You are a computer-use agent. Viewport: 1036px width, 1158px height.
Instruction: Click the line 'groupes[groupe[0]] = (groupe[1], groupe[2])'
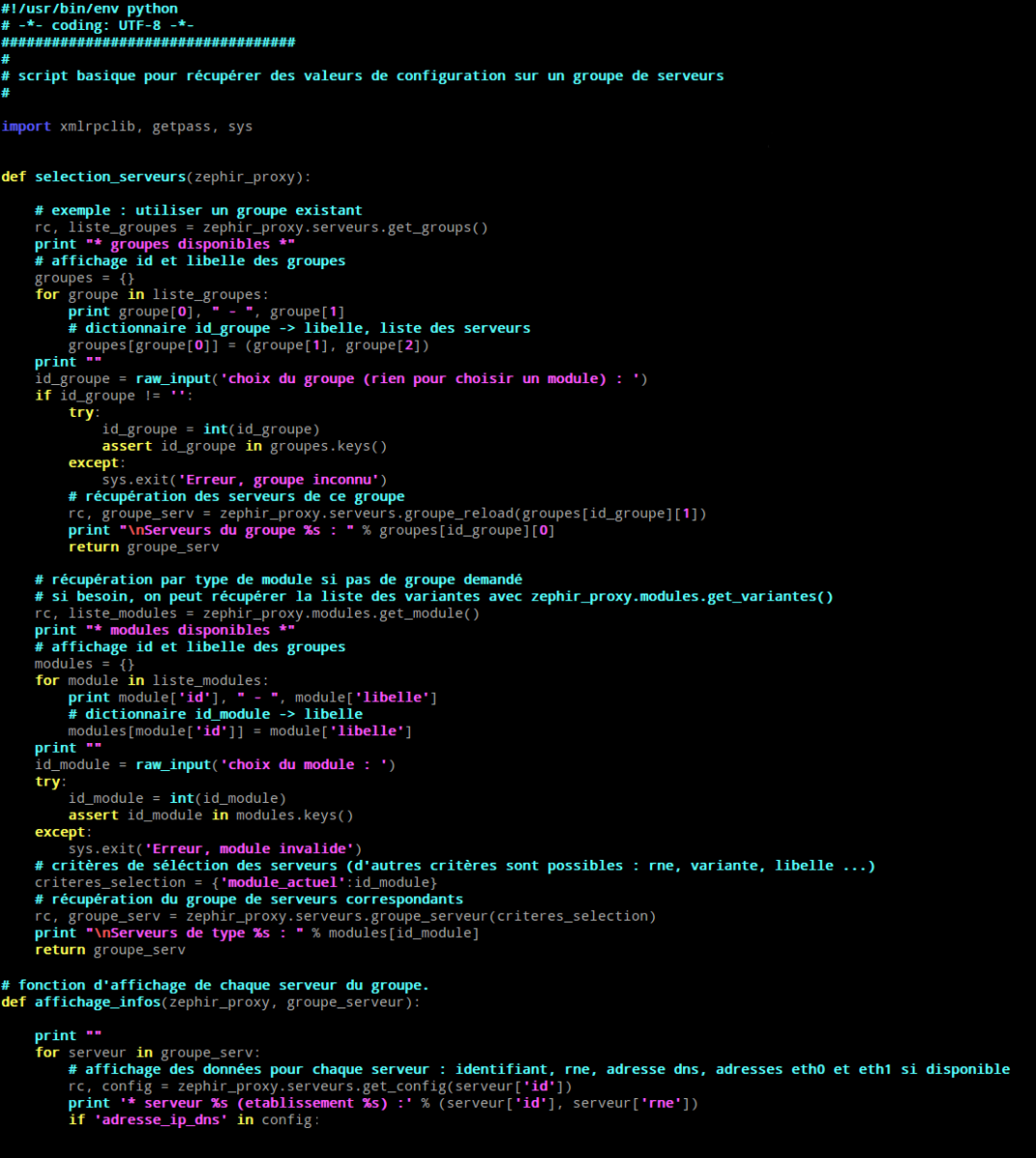click(x=249, y=345)
